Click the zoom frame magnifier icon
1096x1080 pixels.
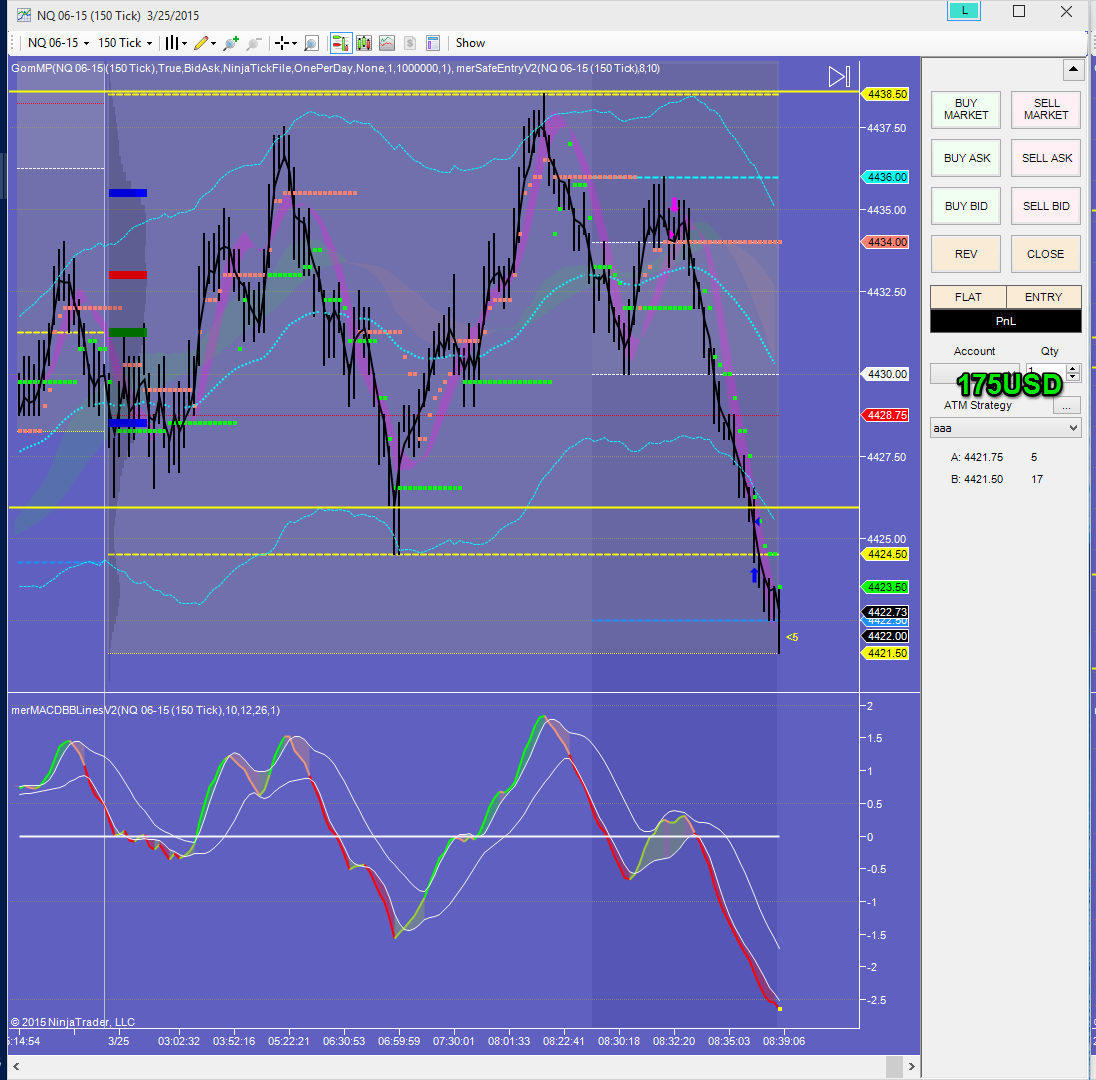coord(312,43)
